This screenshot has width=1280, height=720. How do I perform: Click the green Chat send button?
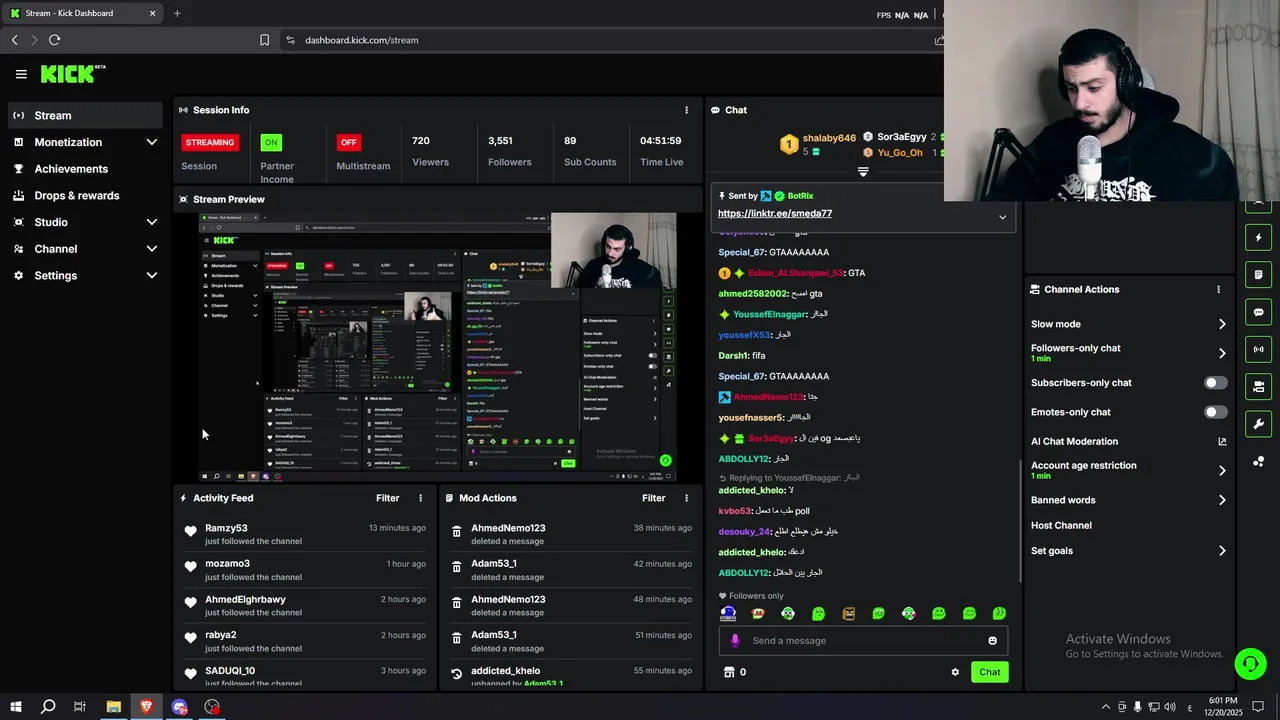pos(989,672)
